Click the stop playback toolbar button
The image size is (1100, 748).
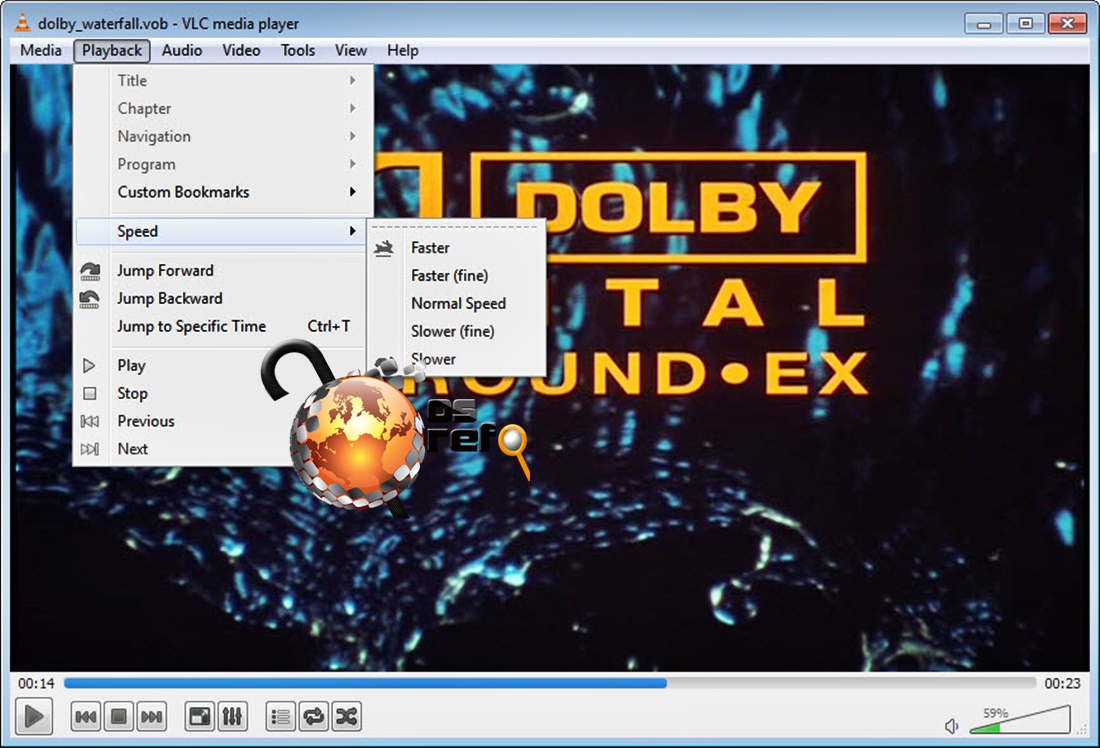coord(119,716)
